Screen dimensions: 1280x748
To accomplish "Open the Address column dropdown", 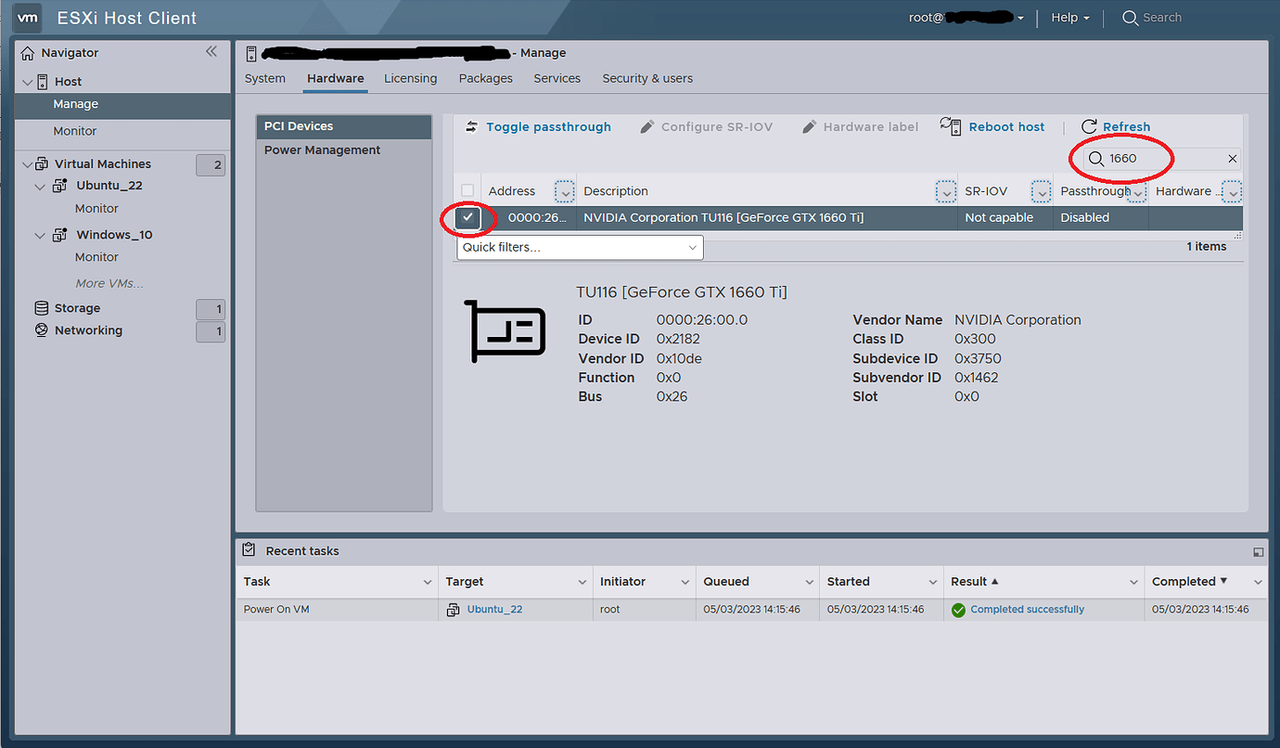I will click(x=564, y=191).
